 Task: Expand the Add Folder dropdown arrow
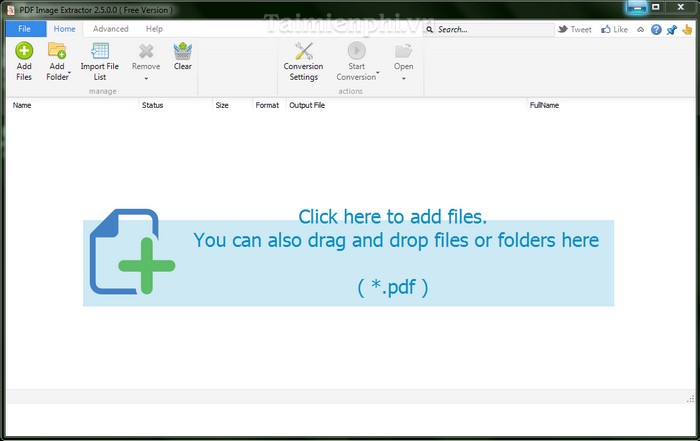coord(69,72)
